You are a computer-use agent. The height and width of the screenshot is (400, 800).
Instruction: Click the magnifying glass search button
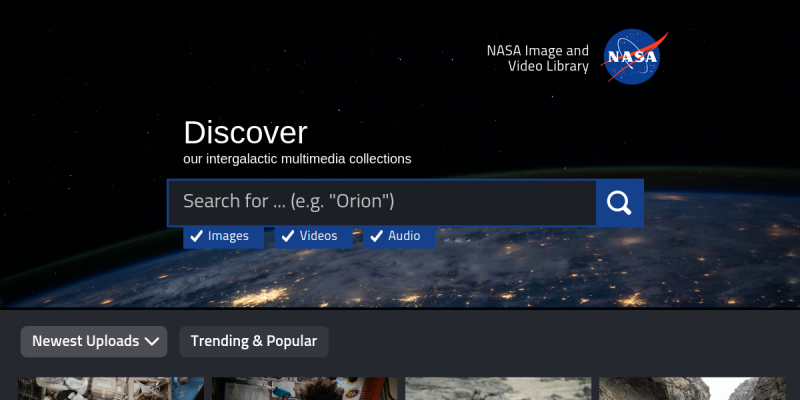tap(619, 203)
